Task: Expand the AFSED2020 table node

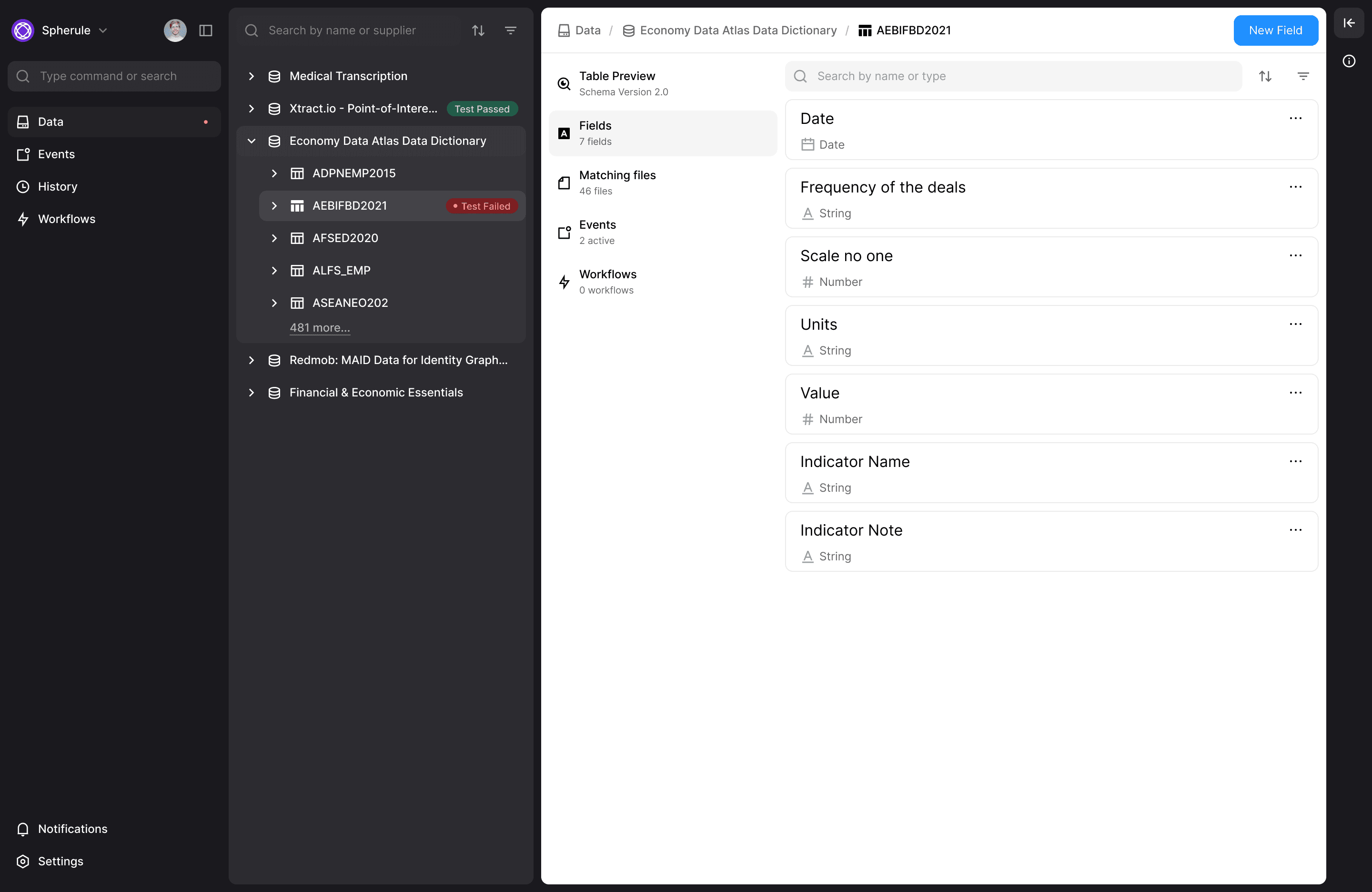Action: [x=274, y=238]
